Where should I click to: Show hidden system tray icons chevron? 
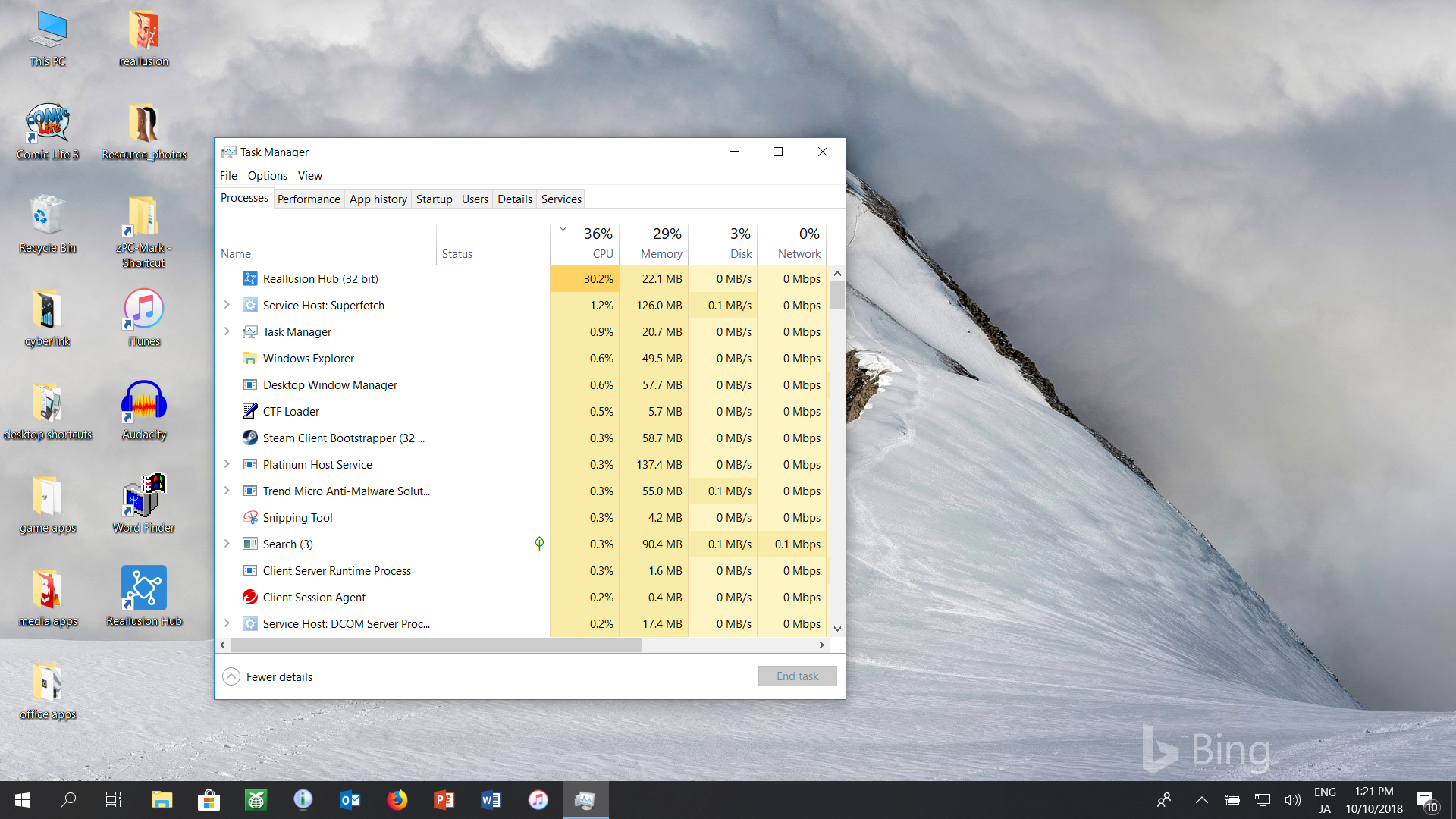(x=1202, y=800)
